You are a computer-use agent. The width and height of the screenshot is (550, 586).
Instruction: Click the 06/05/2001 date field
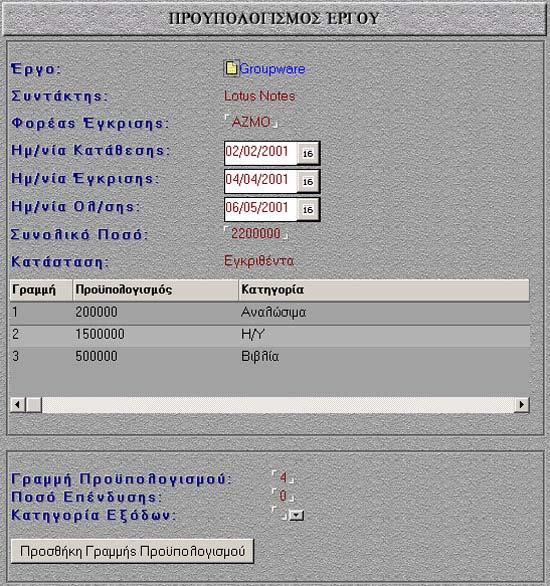pos(260,209)
